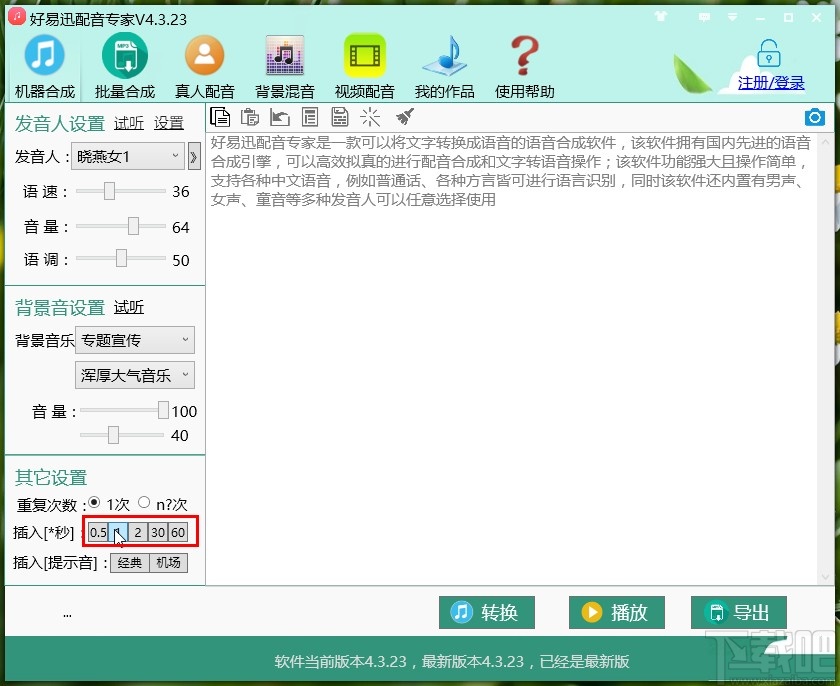This screenshot has height=686, width=840.
Task: Click the app logo in title bar
Action: (x=17, y=17)
